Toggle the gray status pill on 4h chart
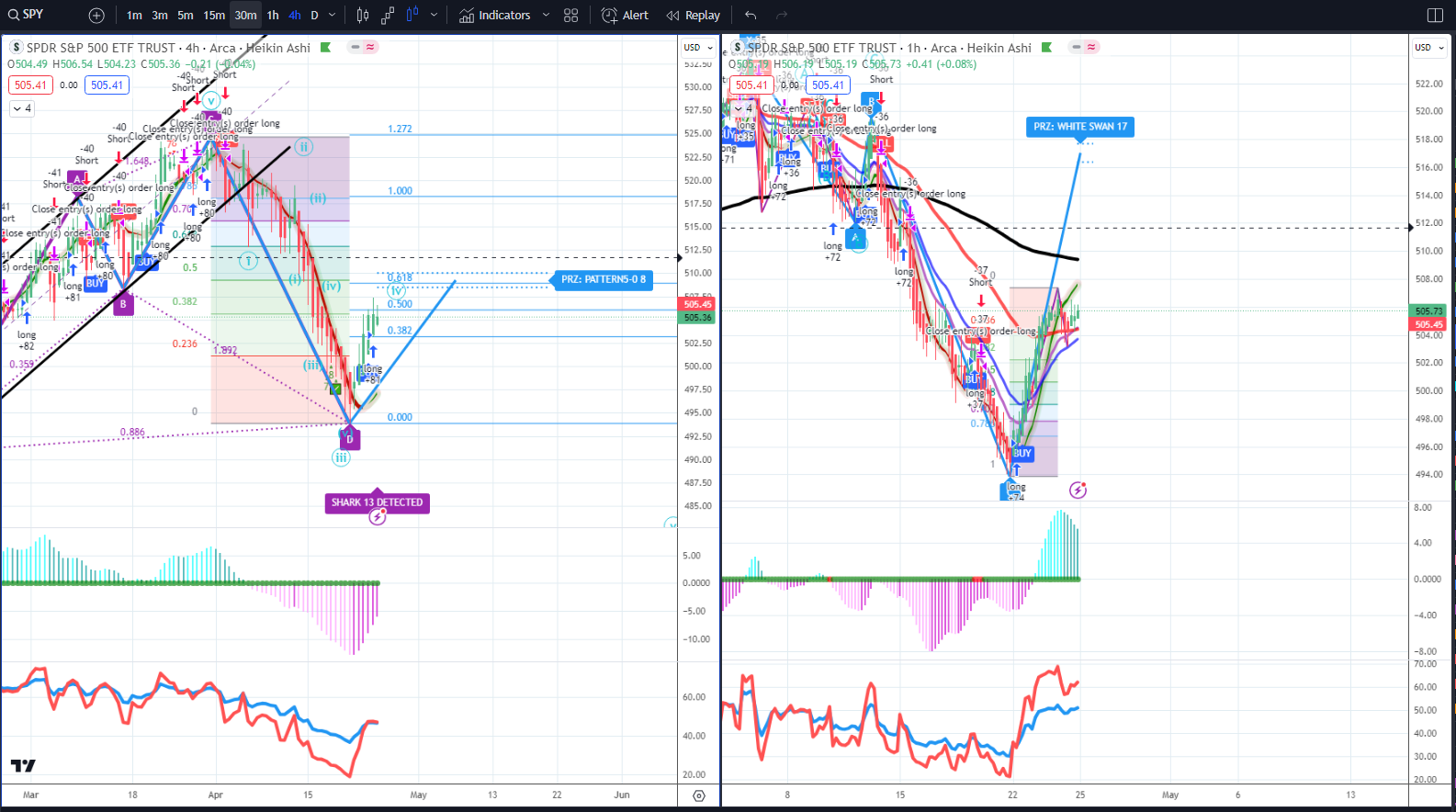The image size is (1456, 812). [355, 47]
